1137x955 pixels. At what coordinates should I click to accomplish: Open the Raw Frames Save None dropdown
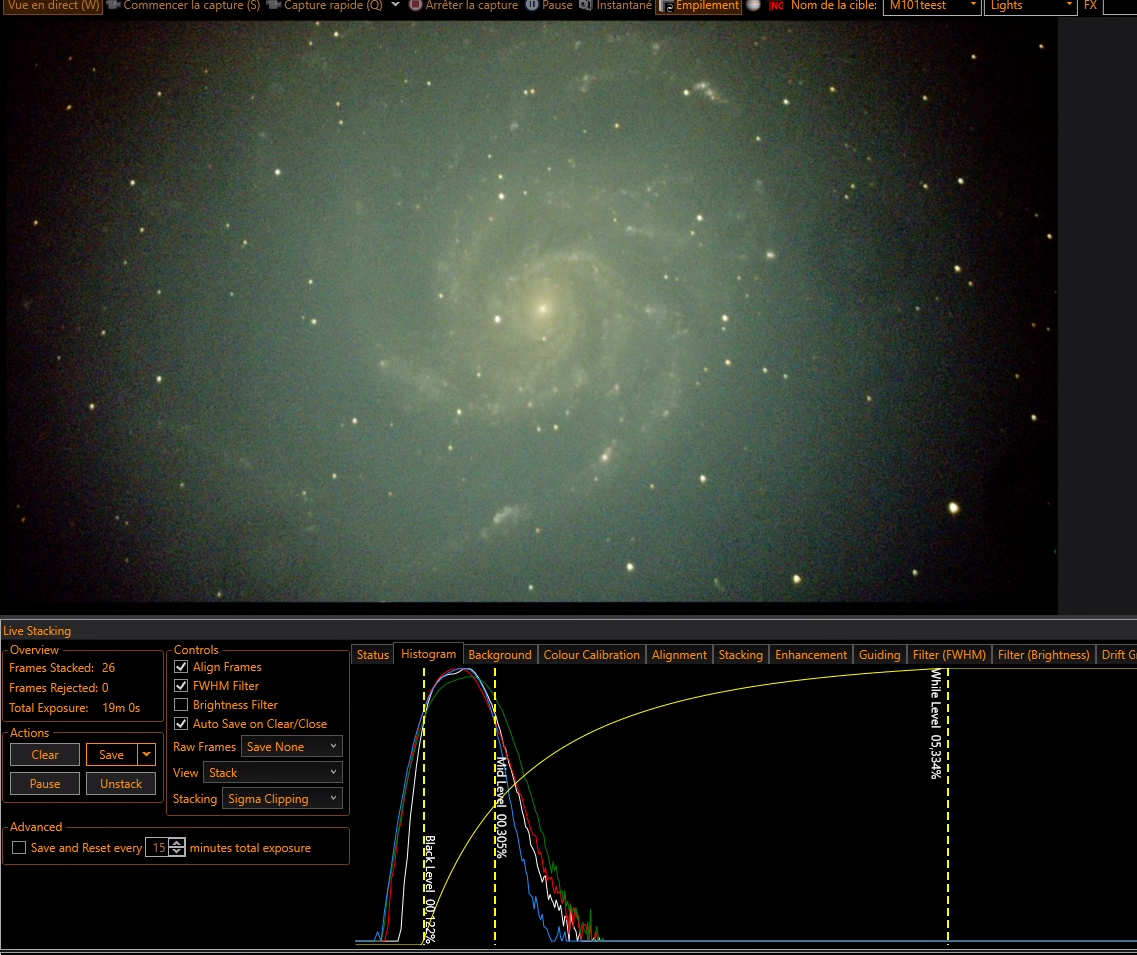292,746
